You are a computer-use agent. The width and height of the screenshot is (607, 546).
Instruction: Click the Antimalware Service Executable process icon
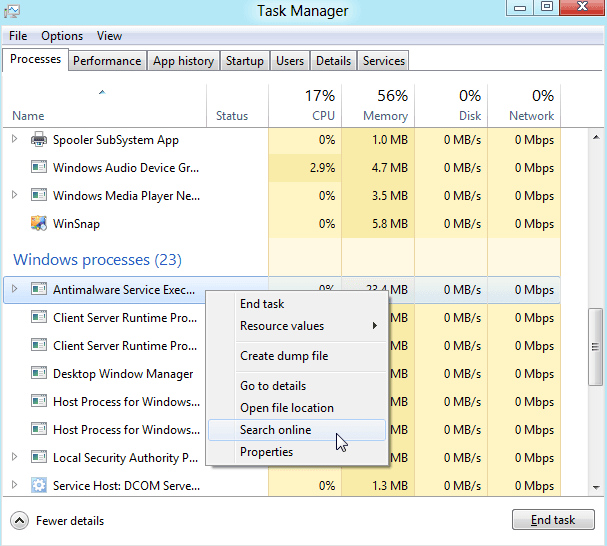[x=39, y=290]
